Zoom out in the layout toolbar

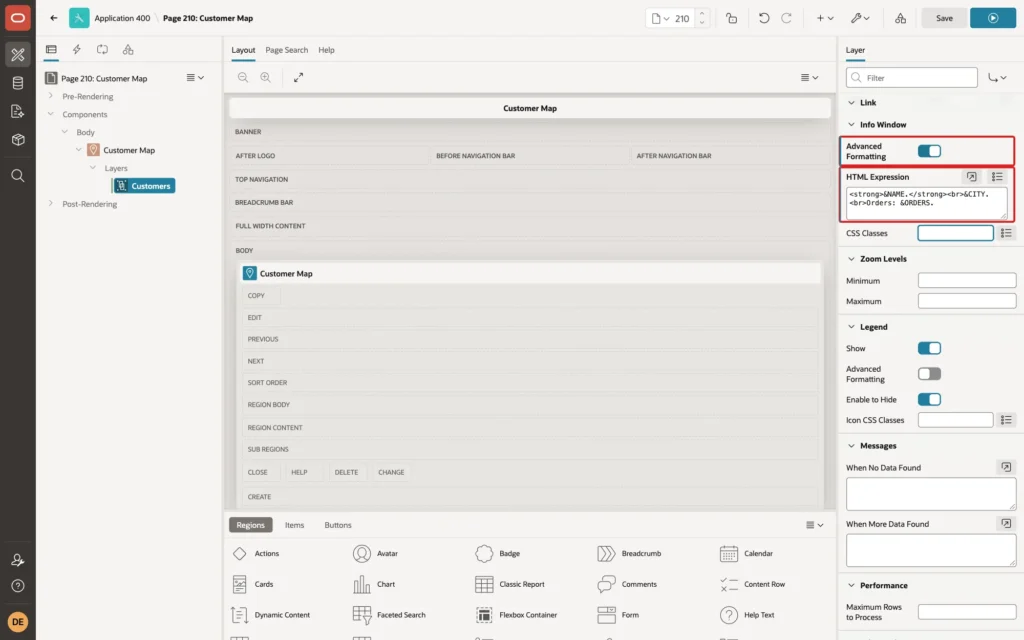point(243,77)
